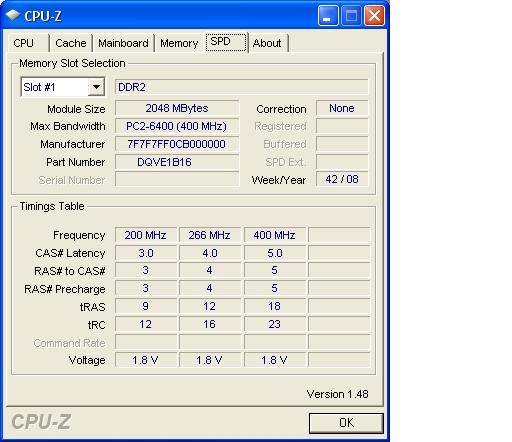512x442 pixels.
Task: Click the RAS# Precharge label
Action: (65, 289)
